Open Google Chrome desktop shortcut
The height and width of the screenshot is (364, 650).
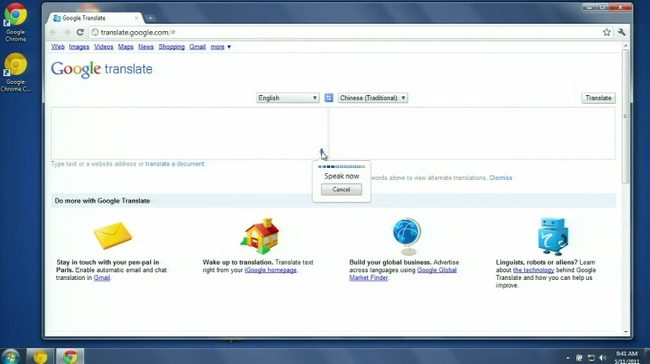point(15,22)
